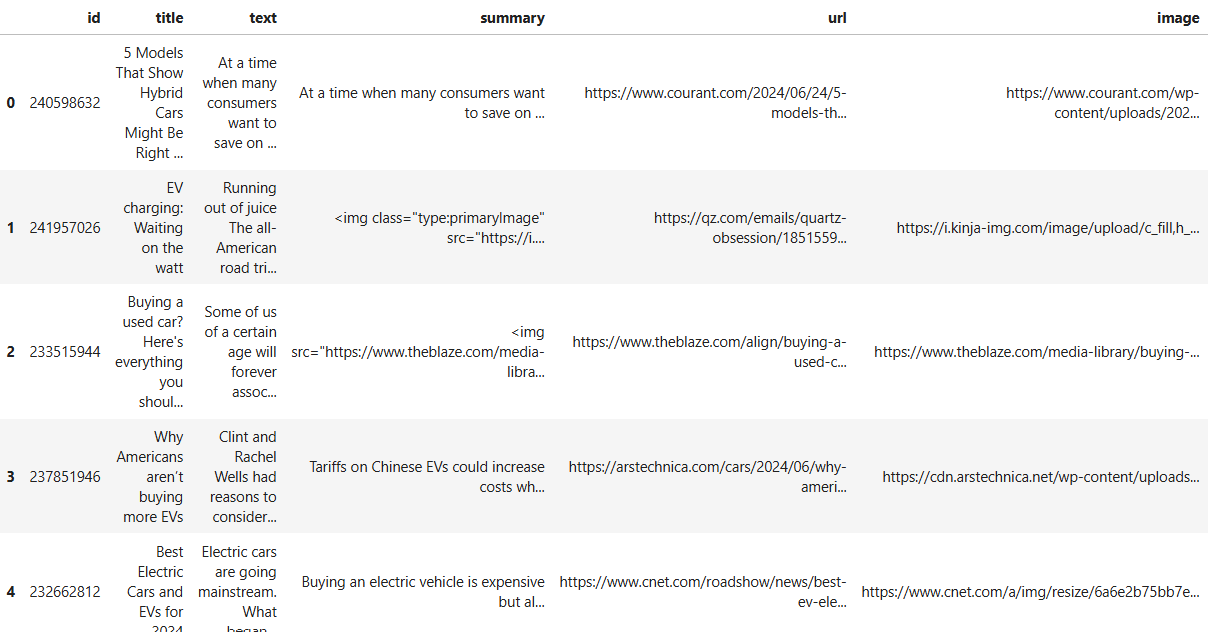Click the theblaze.com align url cell
The width and height of the screenshot is (1208, 632).
tap(709, 352)
